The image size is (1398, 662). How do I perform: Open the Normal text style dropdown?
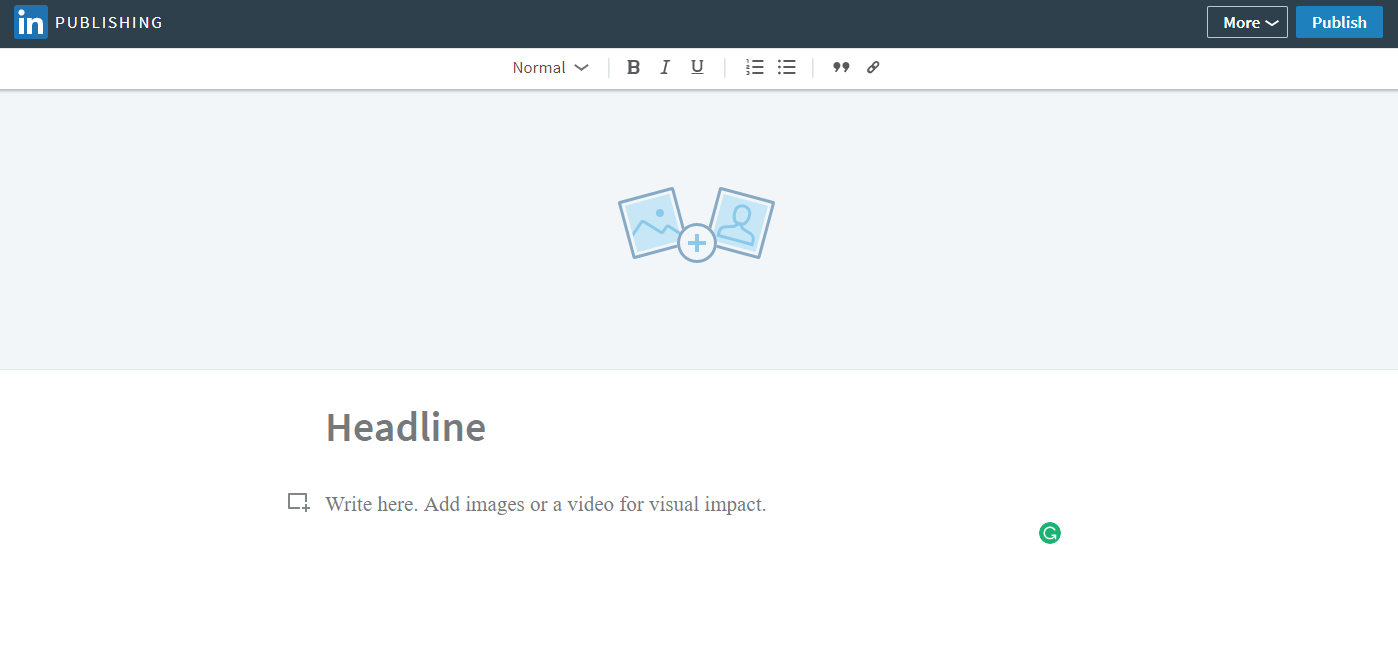tap(550, 67)
